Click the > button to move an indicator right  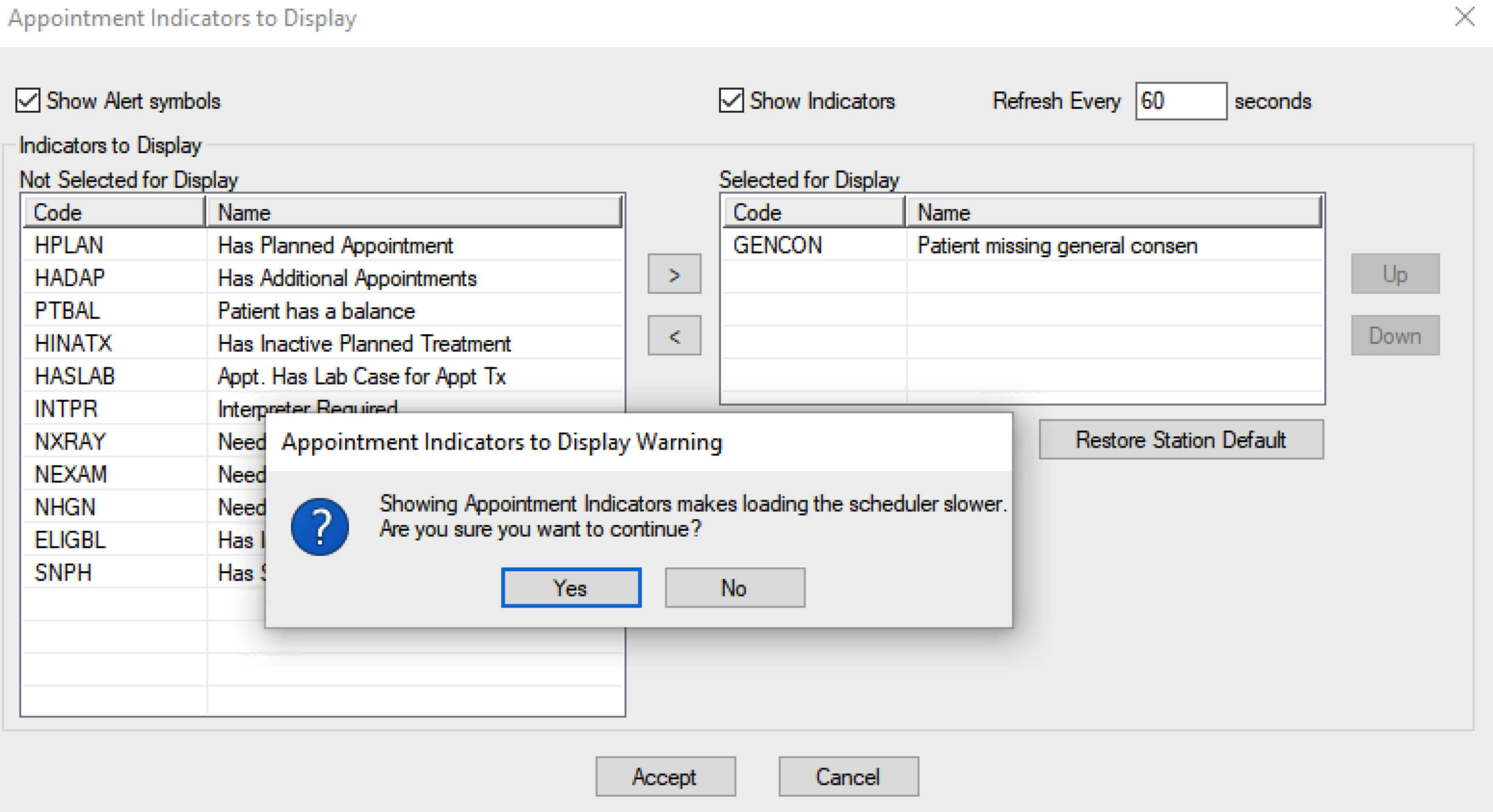673,274
